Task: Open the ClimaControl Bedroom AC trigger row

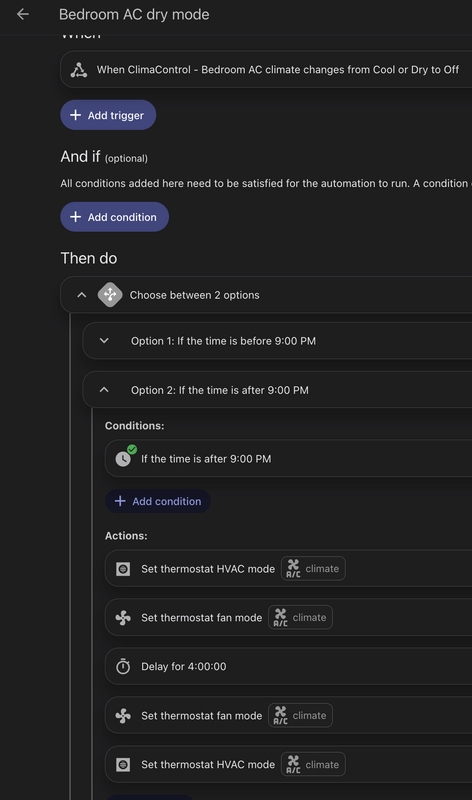Action: point(266,70)
